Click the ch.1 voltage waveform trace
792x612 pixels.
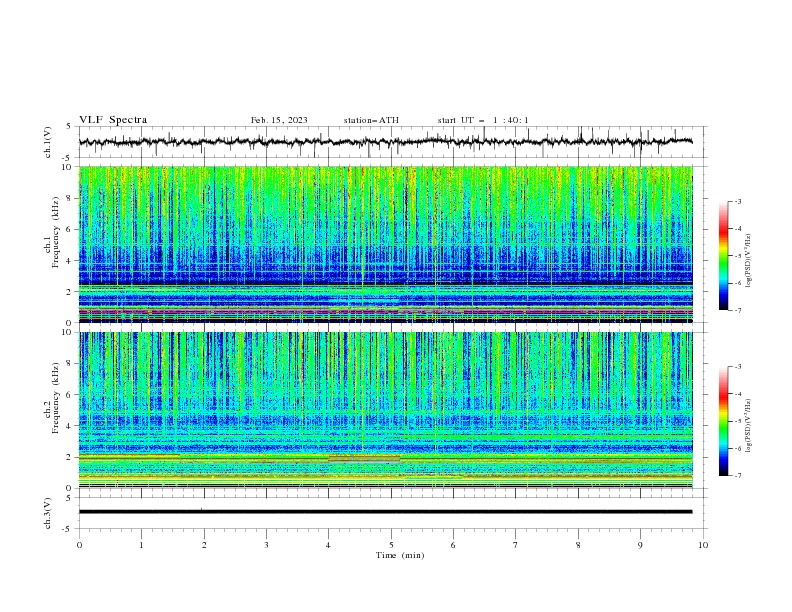tap(385, 142)
